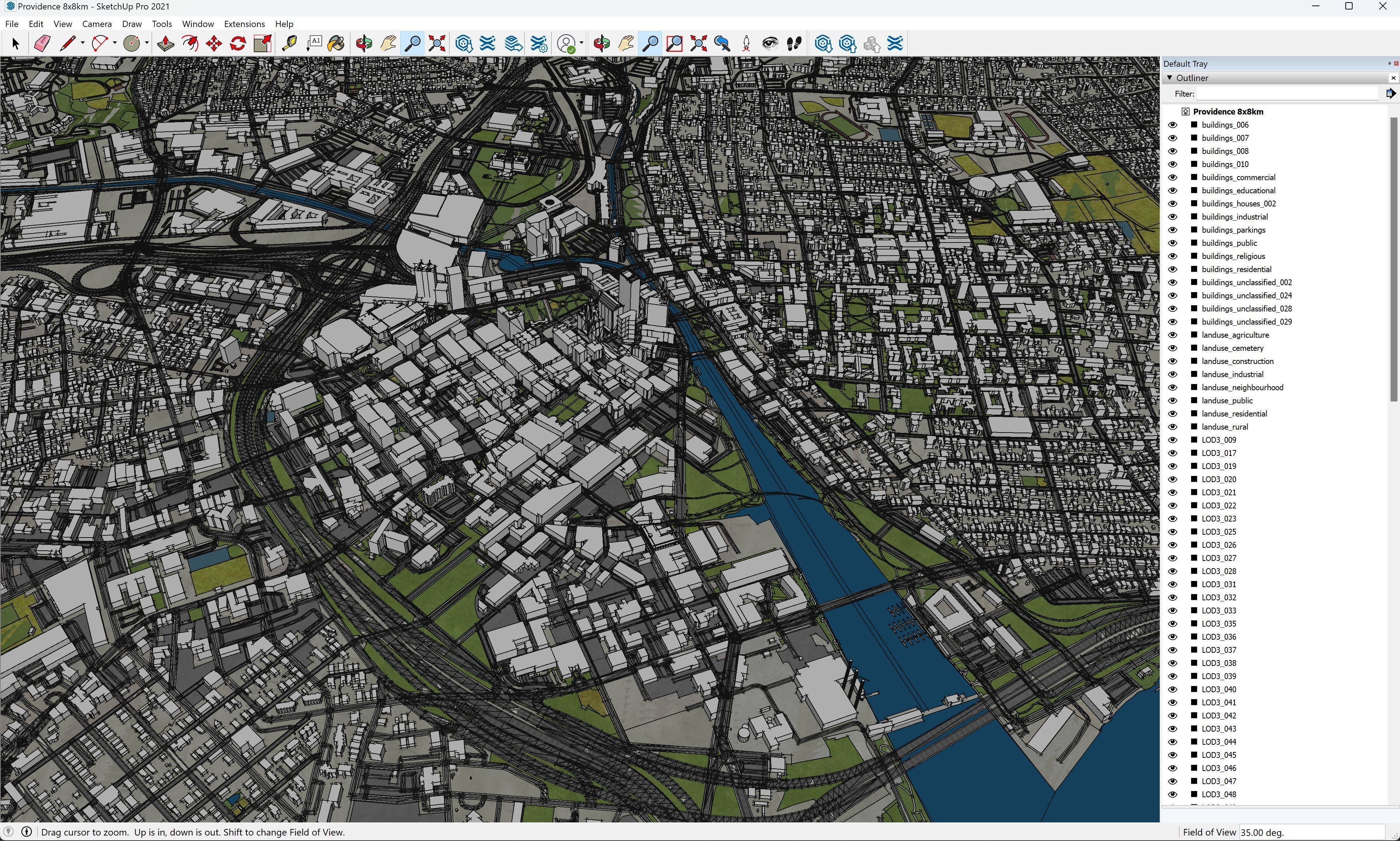
Task: Click the Zoom Window tool
Action: point(674,44)
